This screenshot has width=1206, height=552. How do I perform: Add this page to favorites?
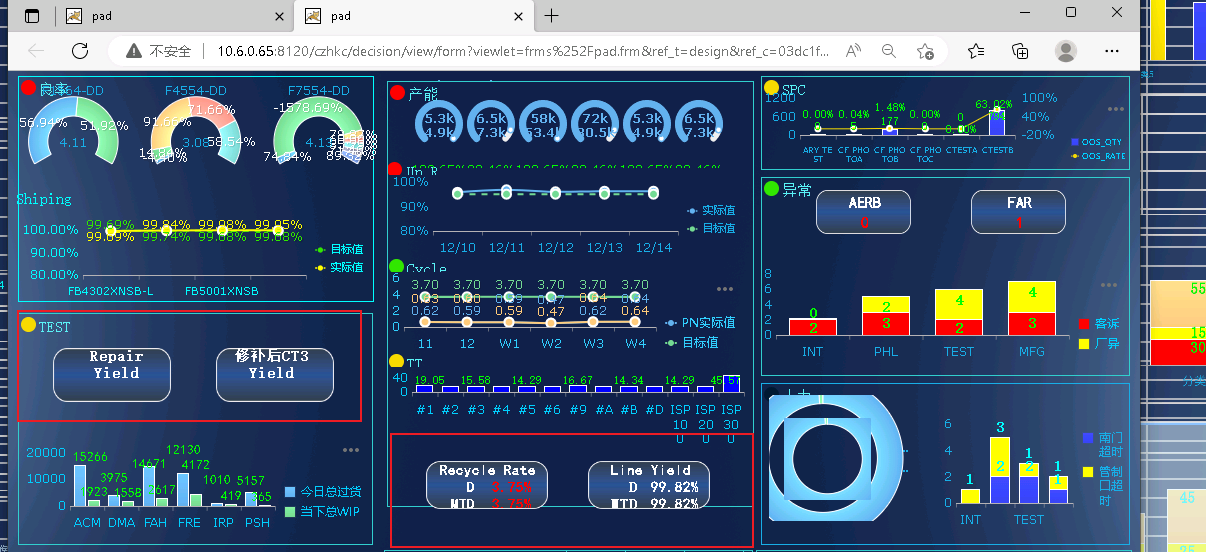coord(925,51)
